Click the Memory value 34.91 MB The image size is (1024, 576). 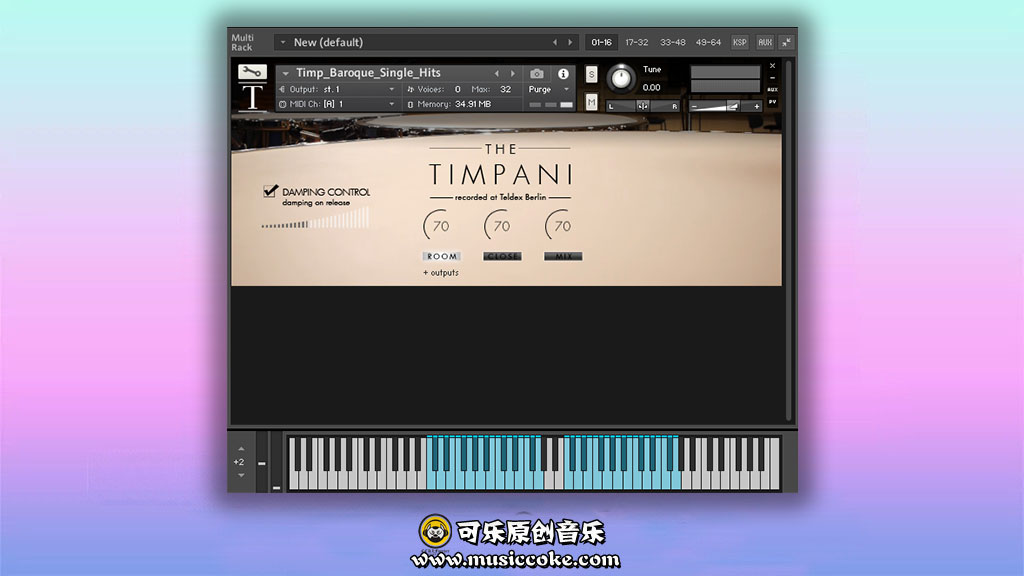tap(473, 104)
